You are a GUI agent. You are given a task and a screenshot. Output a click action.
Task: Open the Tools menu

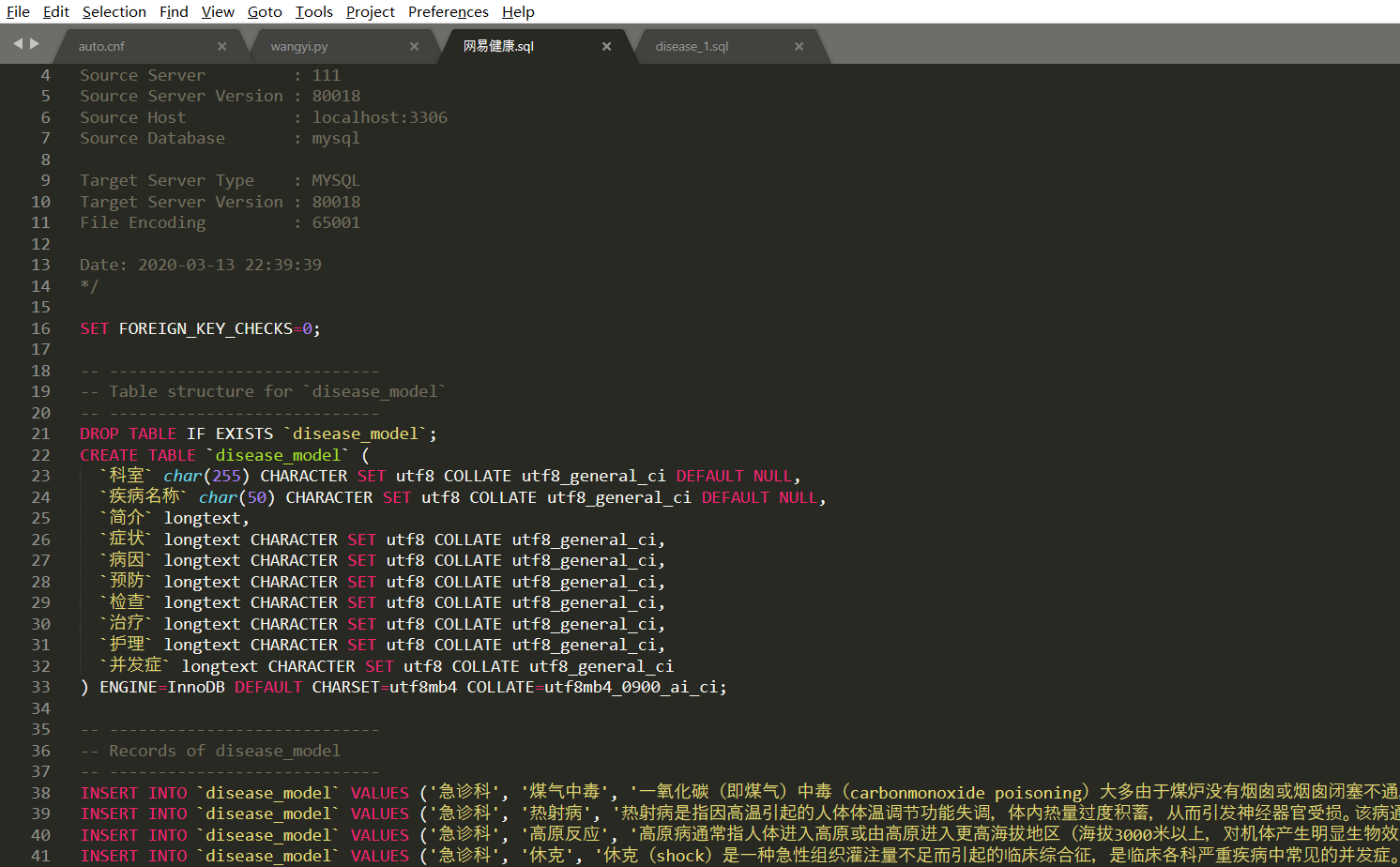(x=314, y=11)
